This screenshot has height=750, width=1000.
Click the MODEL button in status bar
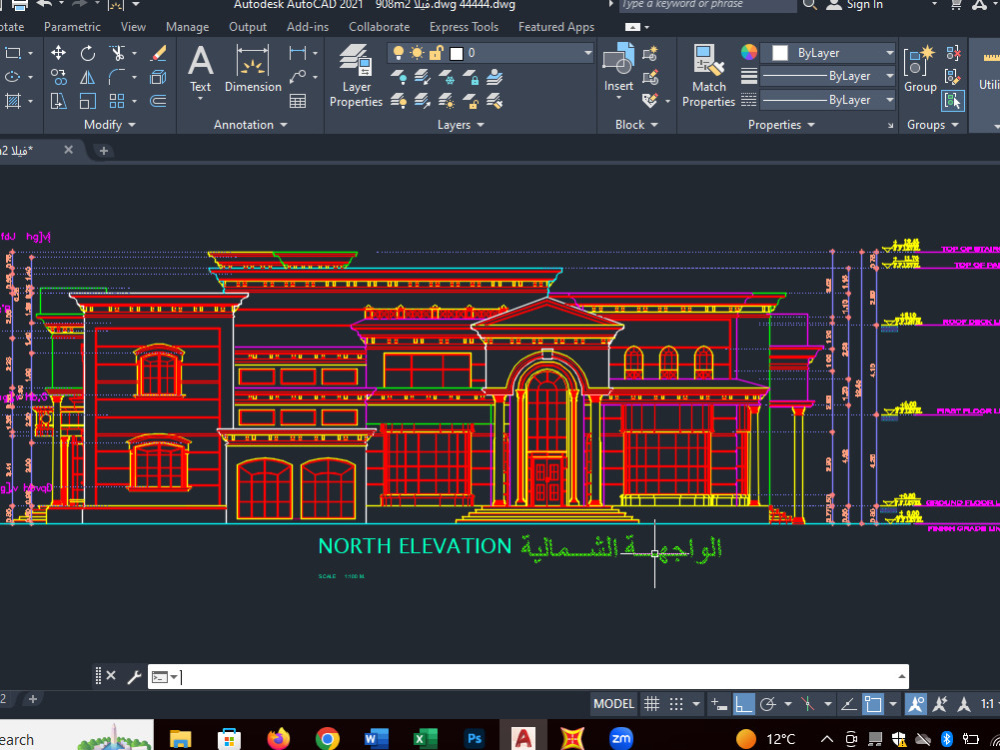(613, 703)
